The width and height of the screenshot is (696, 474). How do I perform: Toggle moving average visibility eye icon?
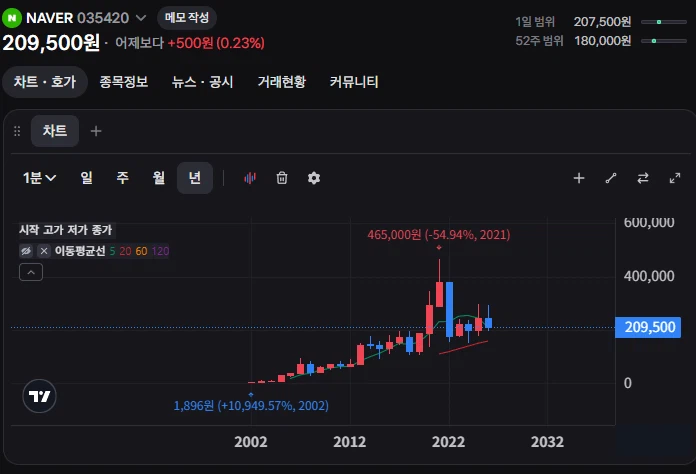point(26,251)
